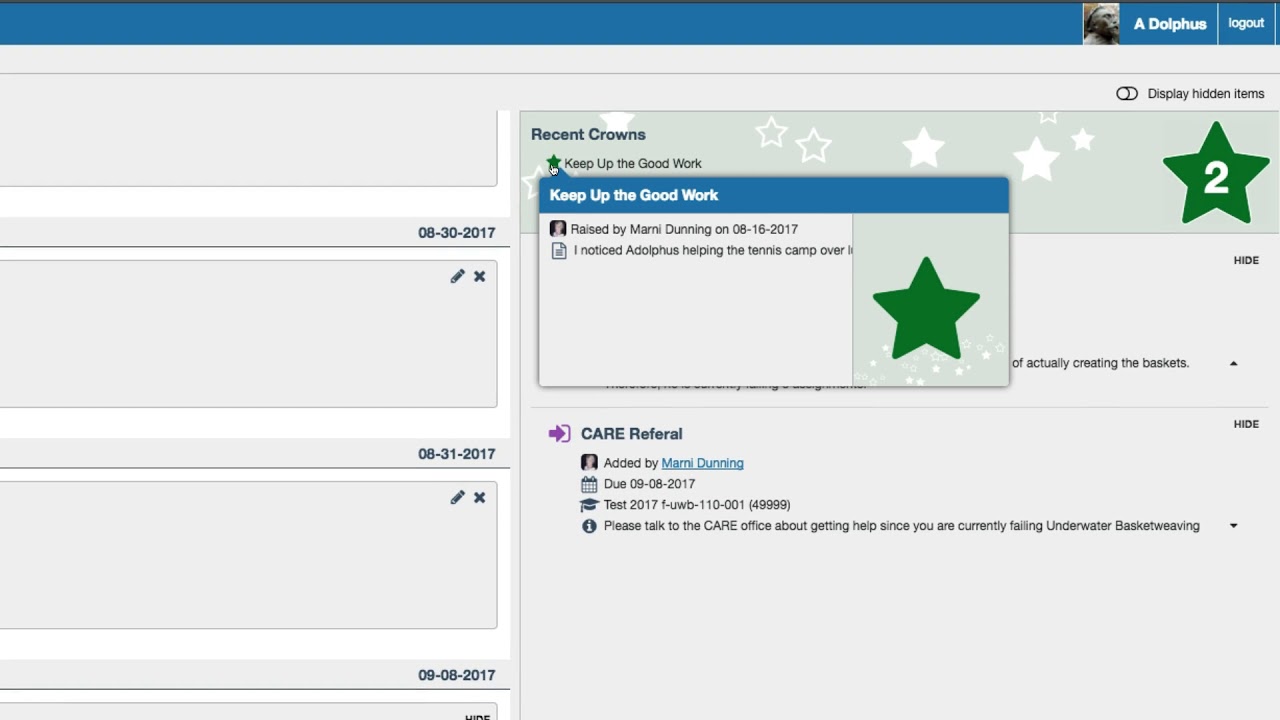Delete the entry under 08-30-2017 with the X
Screen dimensions: 1280x720
pos(479,276)
